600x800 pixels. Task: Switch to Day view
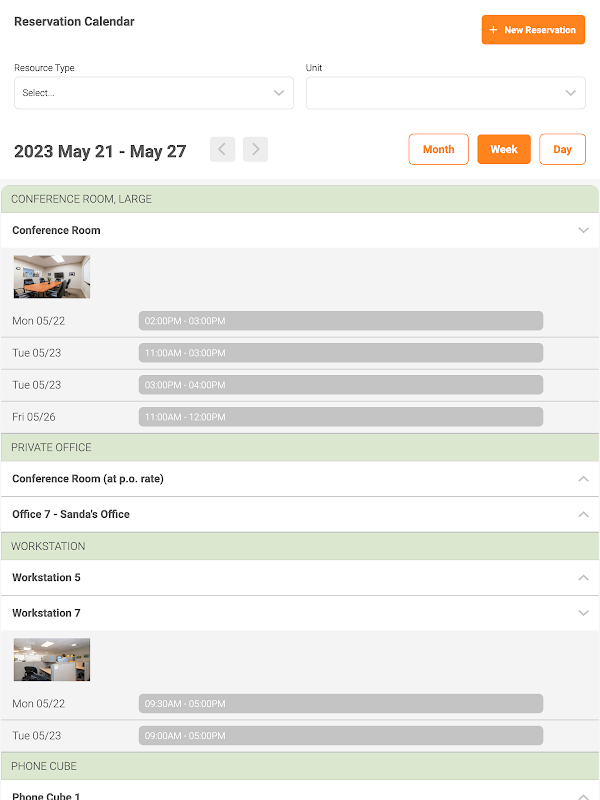click(x=562, y=149)
